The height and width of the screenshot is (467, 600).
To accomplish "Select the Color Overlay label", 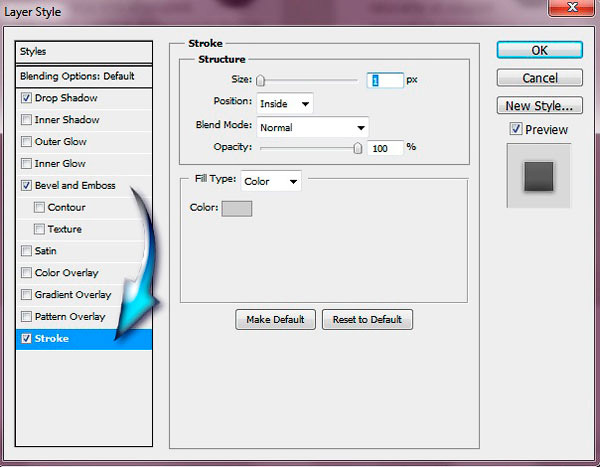I will (67, 273).
